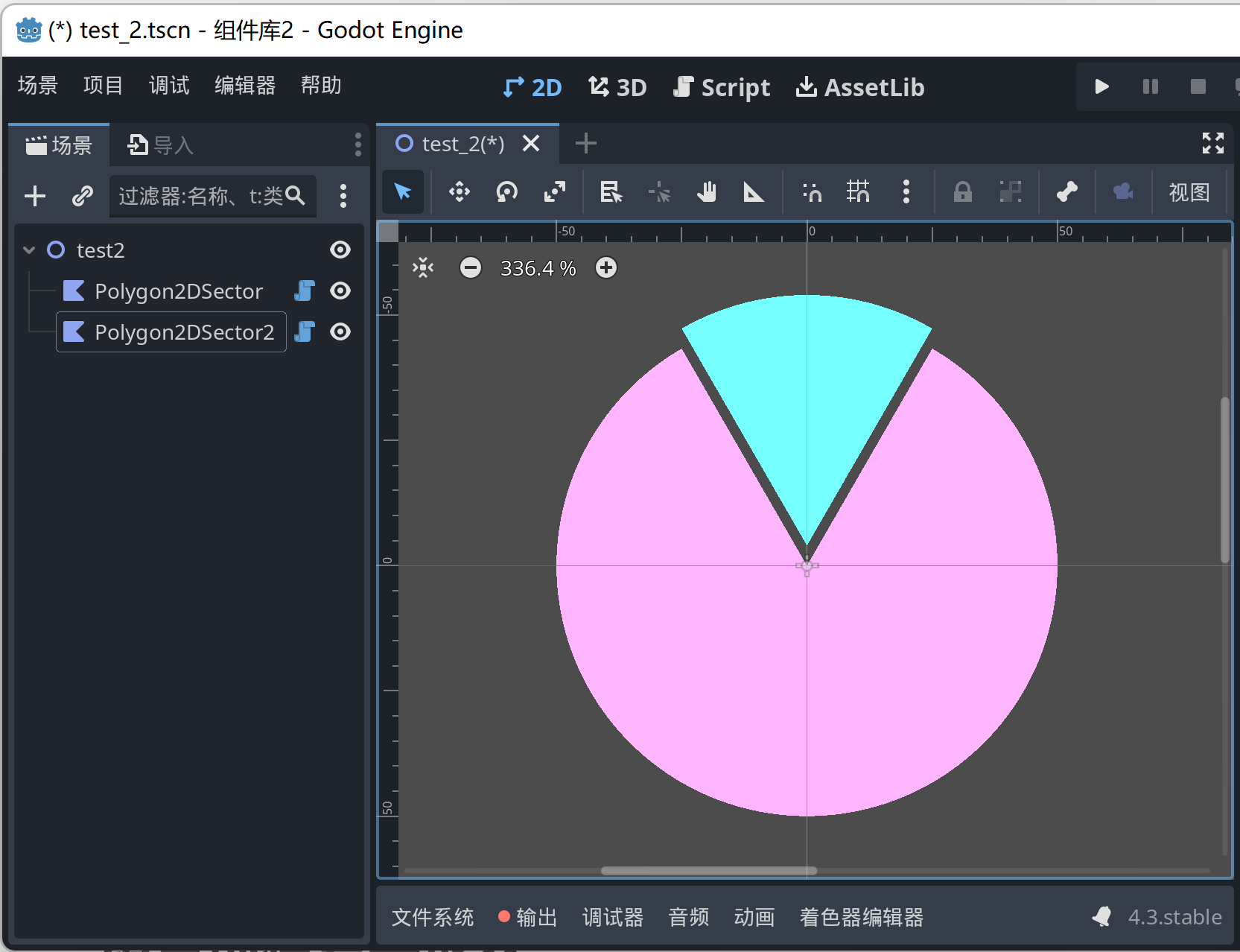Open script attached to Polygon2DSector2
The image size is (1240, 952).
coord(305,331)
